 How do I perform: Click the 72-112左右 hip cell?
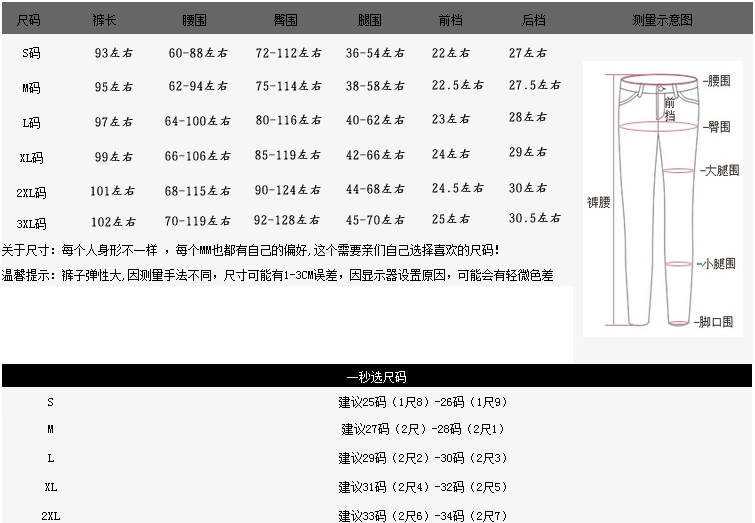(x=288, y=52)
